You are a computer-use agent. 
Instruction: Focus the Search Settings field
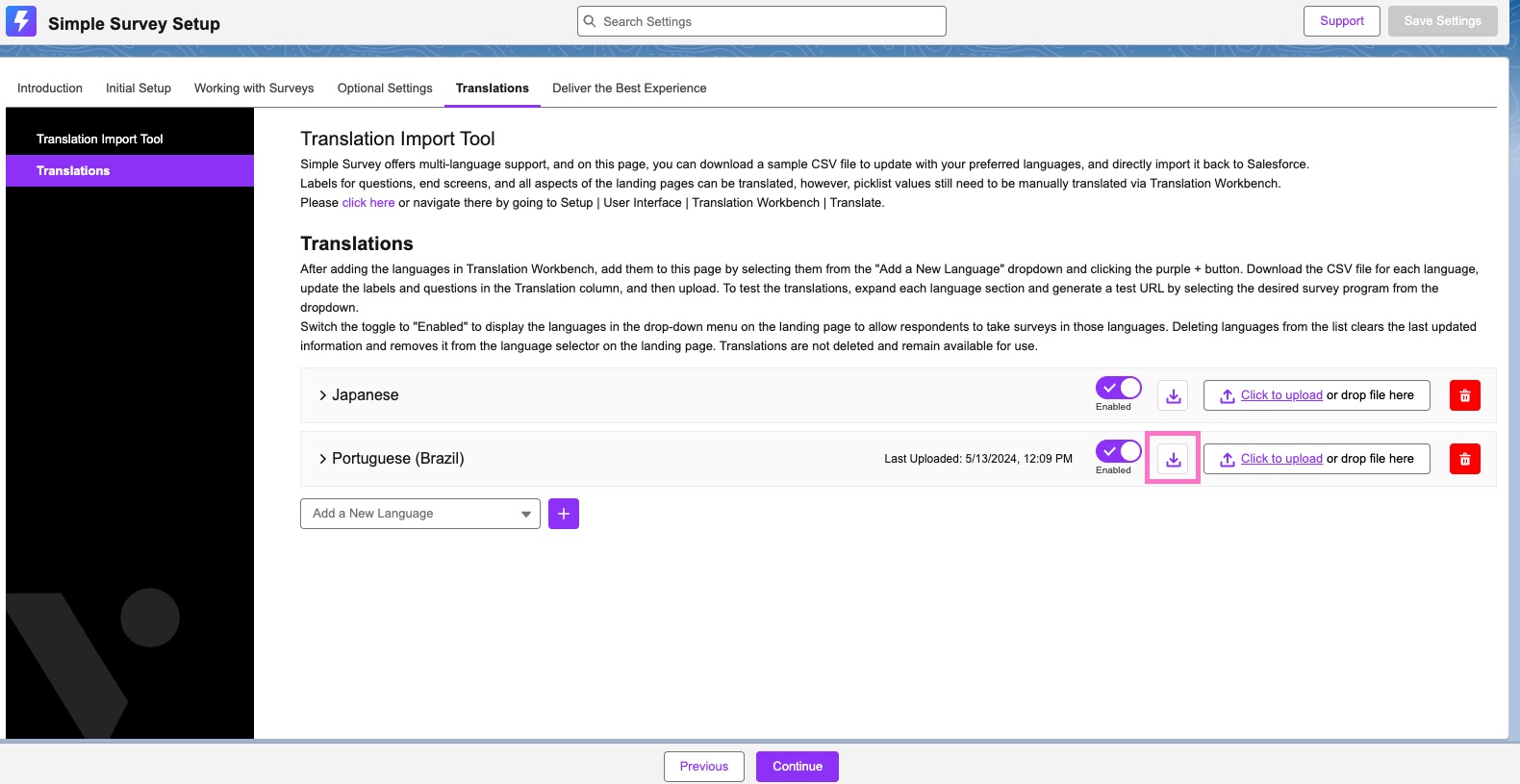point(762,21)
